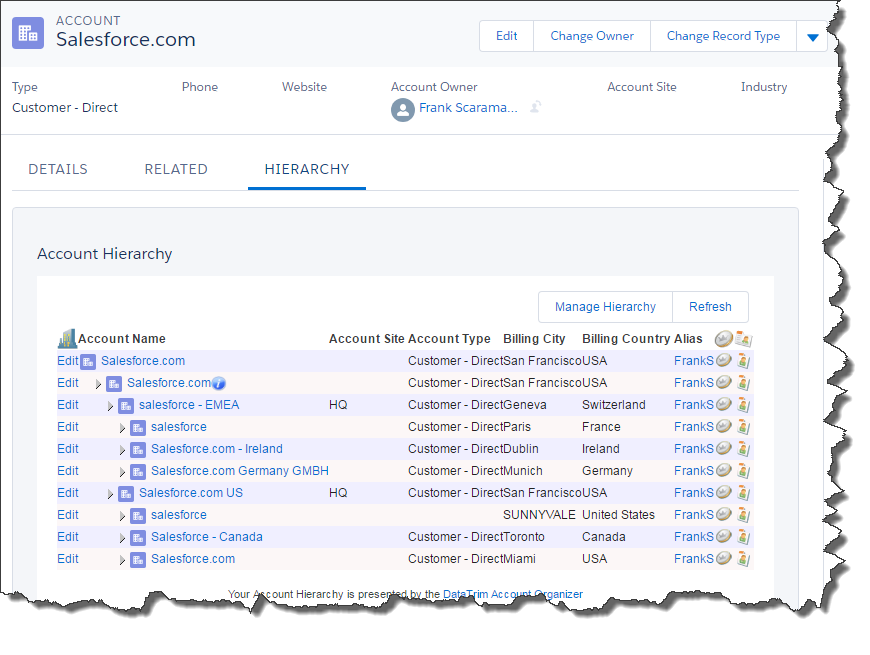Click the account building icon in page header
The image size is (870, 655).
[x=28, y=32]
